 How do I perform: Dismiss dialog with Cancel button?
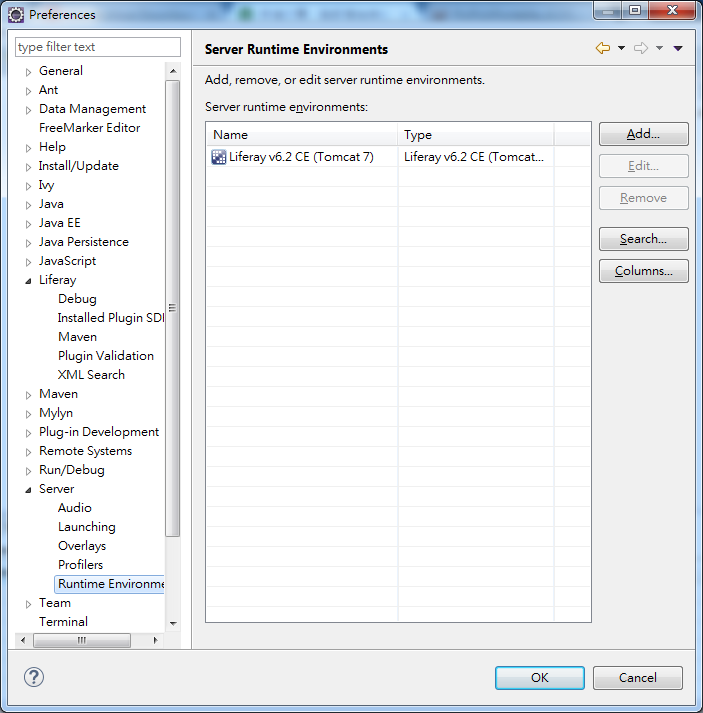[x=638, y=678]
